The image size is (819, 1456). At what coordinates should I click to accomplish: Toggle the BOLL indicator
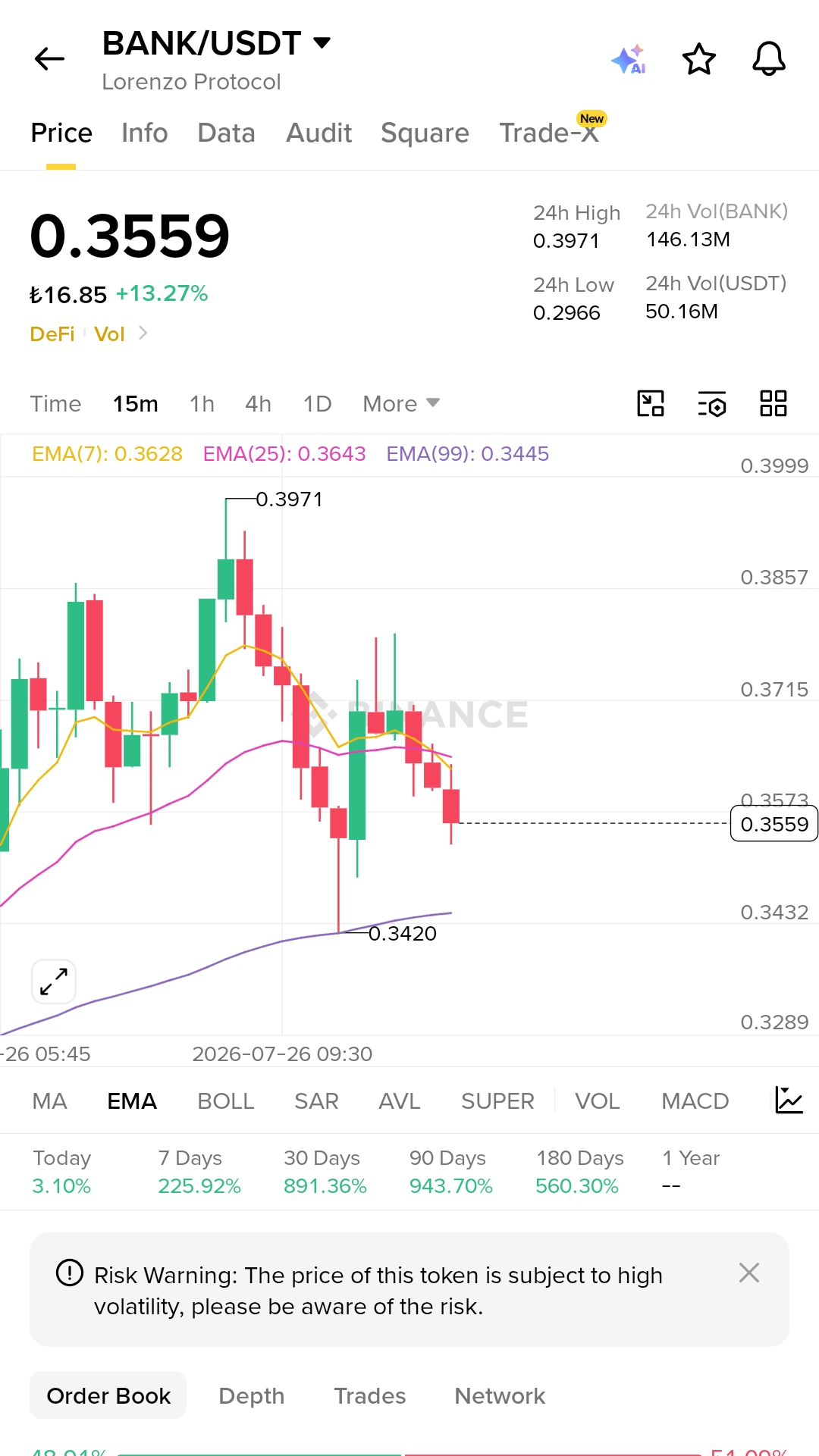click(226, 1101)
